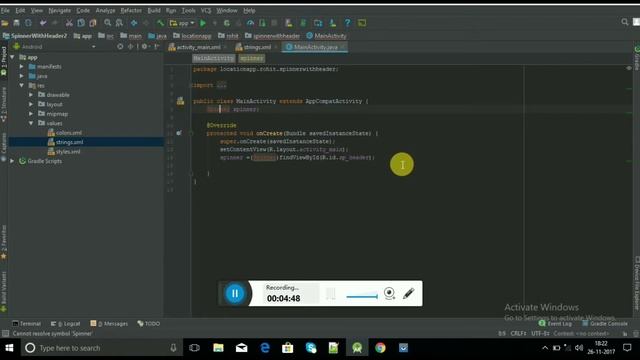This screenshot has height=360, width=640.
Task: Click Collapse All icon in Project panel
Action: coord(131,47)
